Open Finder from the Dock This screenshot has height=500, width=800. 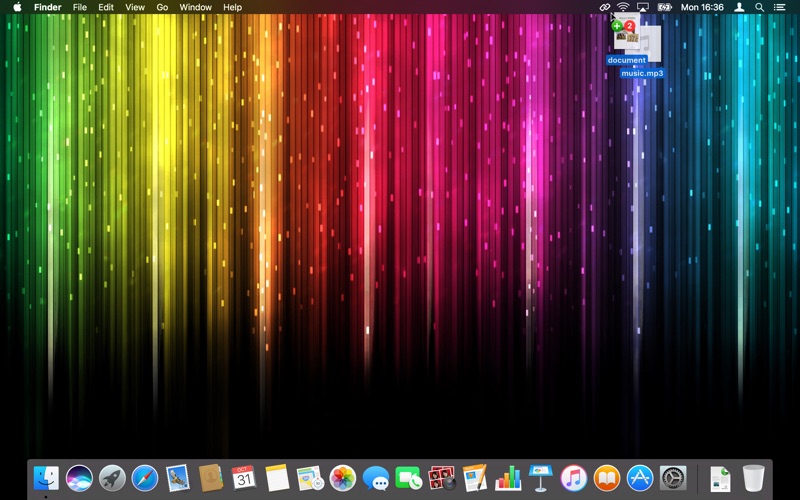tap(46, 479)
